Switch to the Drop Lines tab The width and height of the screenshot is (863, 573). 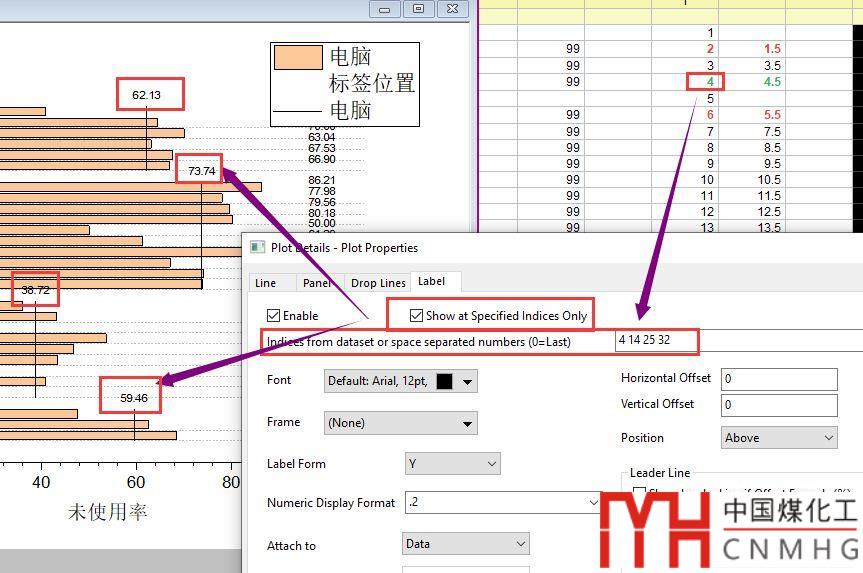(378, 283)
